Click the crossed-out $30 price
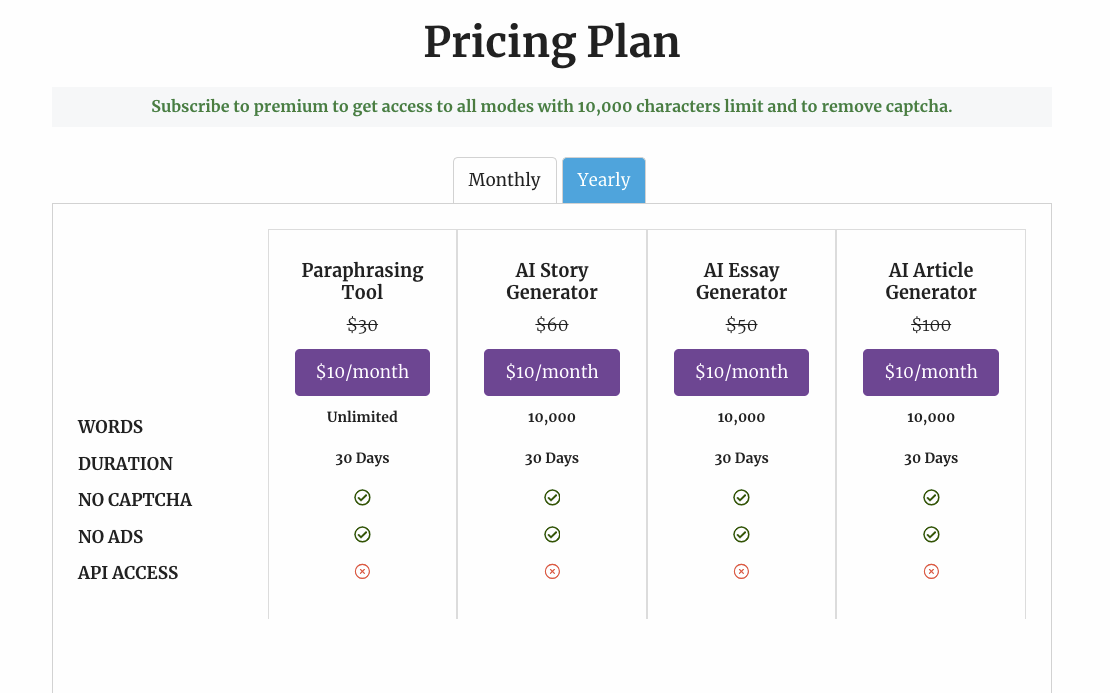Image resolution: width=1110 pixels, height=693 pixels. tap(362, 325)
